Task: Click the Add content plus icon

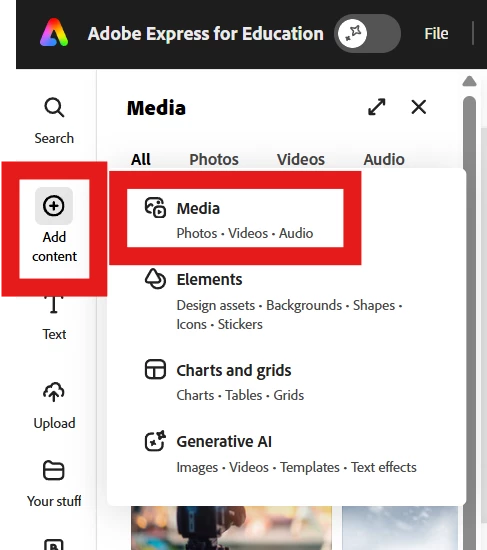Action: point(54,206)
